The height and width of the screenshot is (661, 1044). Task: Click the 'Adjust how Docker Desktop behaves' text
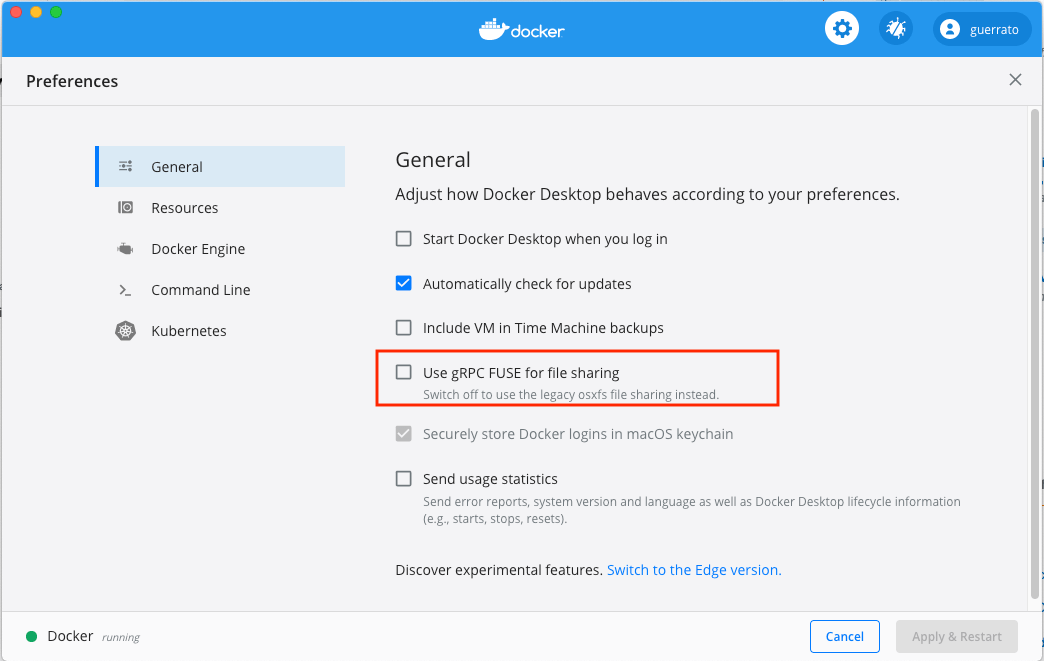tap(647, 194)
